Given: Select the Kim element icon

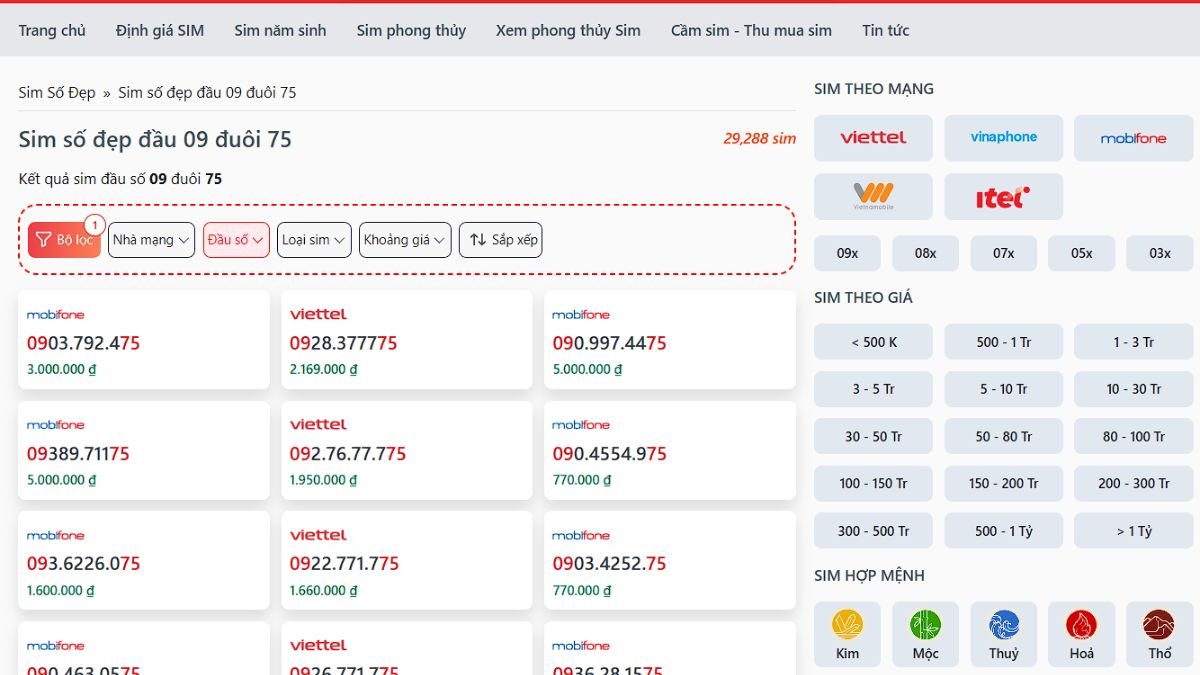Looking at the screenshot, I should click(x=847, y=626).
